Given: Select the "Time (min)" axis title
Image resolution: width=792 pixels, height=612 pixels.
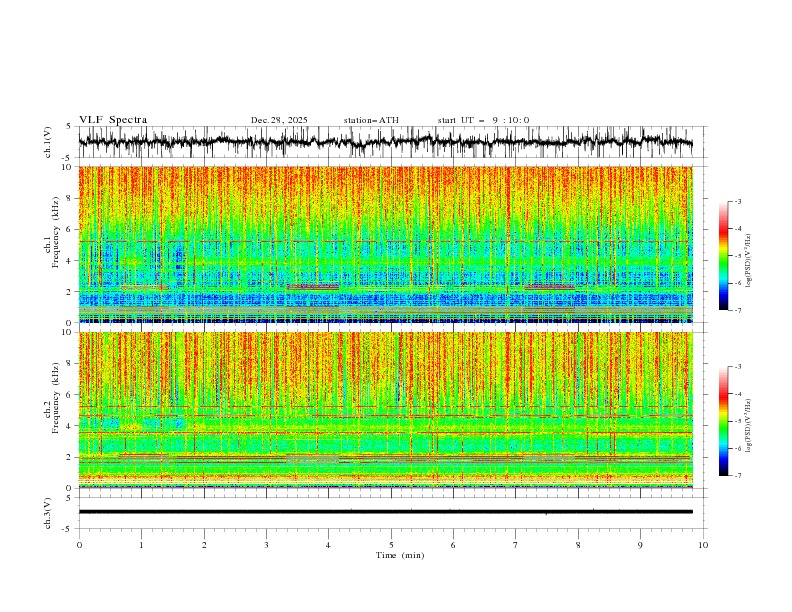Looking at the screenshot, I should [x=400, y=555].
